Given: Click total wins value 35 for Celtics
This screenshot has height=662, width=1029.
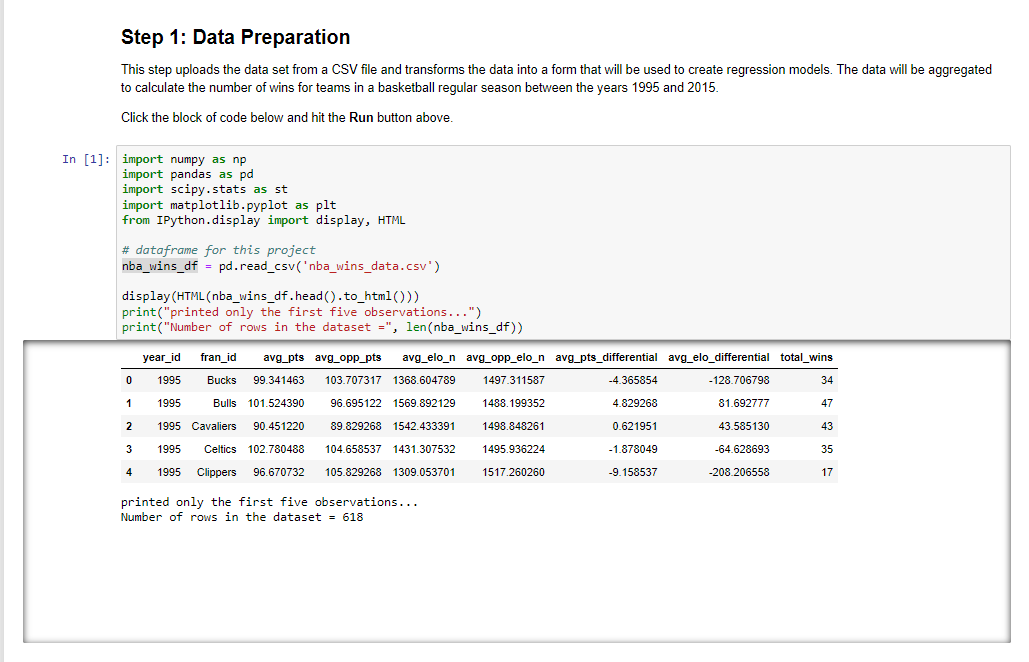Looking at the screenshot, I should (x=827, y=449).
